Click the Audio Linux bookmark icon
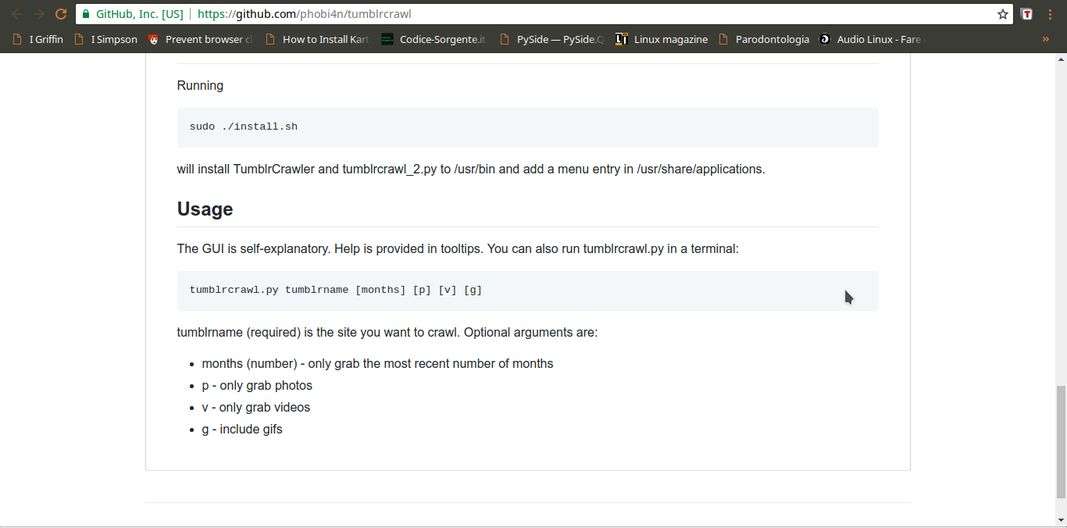Viewport: 1067px width, 528px height. pos(825,39)
